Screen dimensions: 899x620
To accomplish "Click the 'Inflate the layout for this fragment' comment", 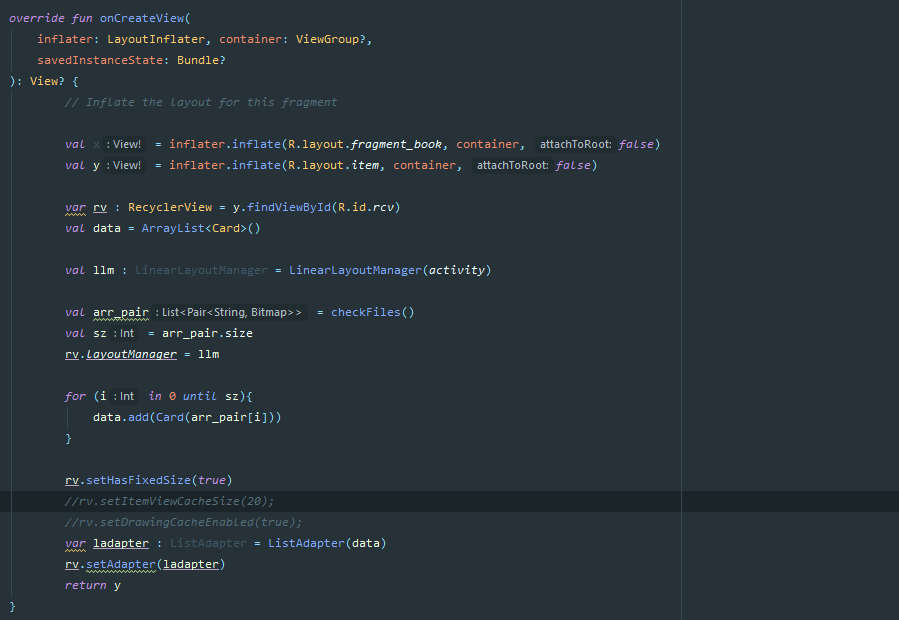I will pos(201,102).
